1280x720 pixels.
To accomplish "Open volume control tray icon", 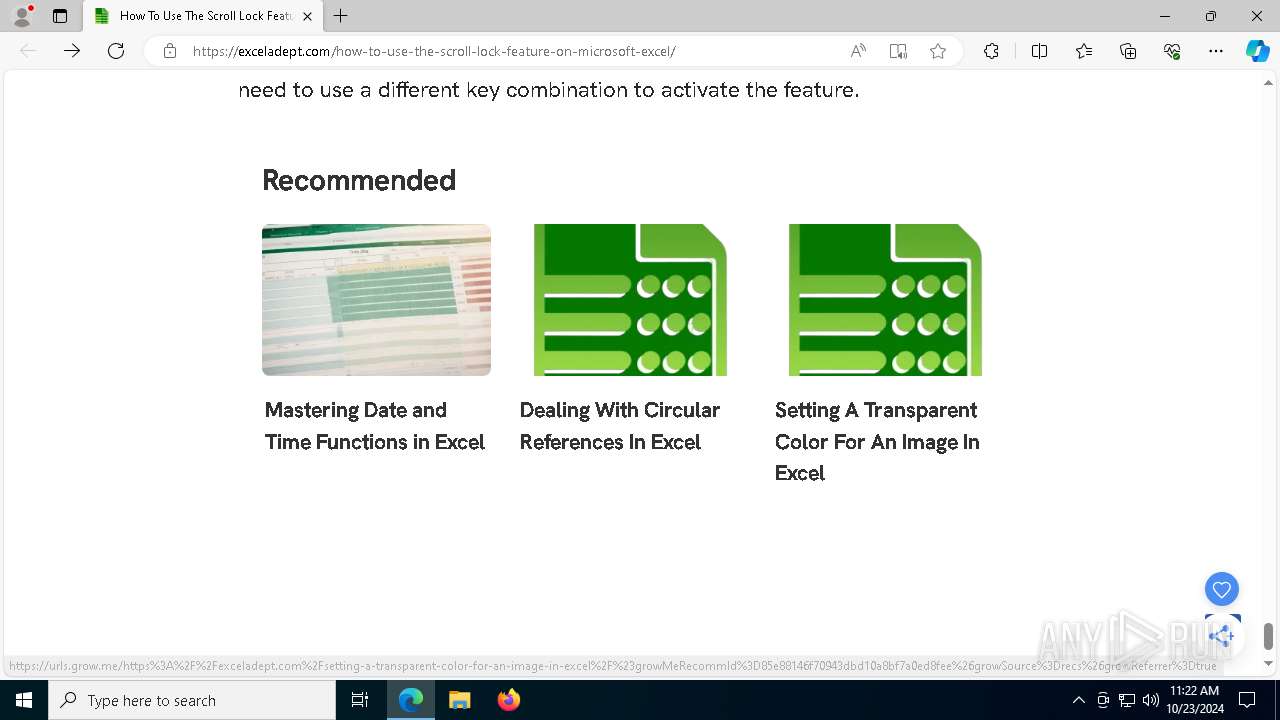I will [x=1151, y=700].
